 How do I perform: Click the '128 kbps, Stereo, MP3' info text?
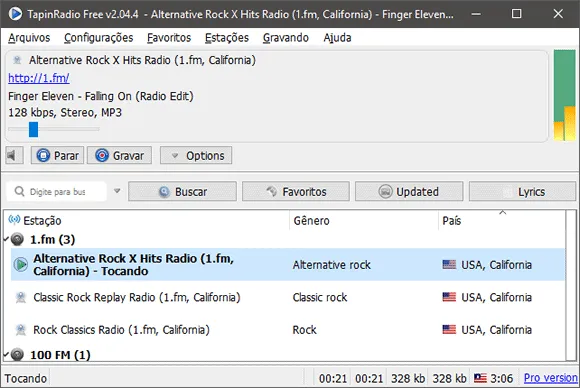[65, 112]
